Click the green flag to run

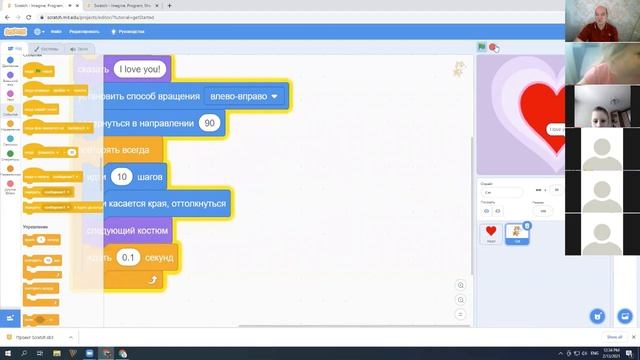[482, 47]
